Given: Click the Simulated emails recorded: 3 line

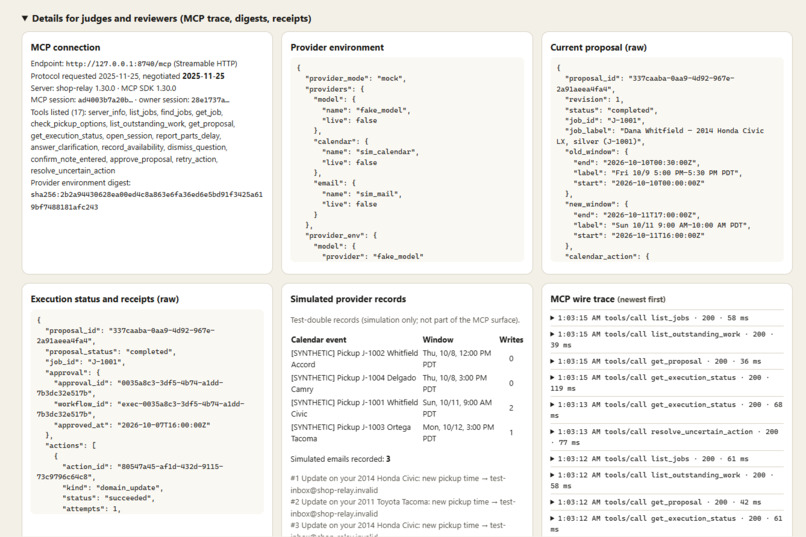Looking at the screenshot, I should [340, 459].
